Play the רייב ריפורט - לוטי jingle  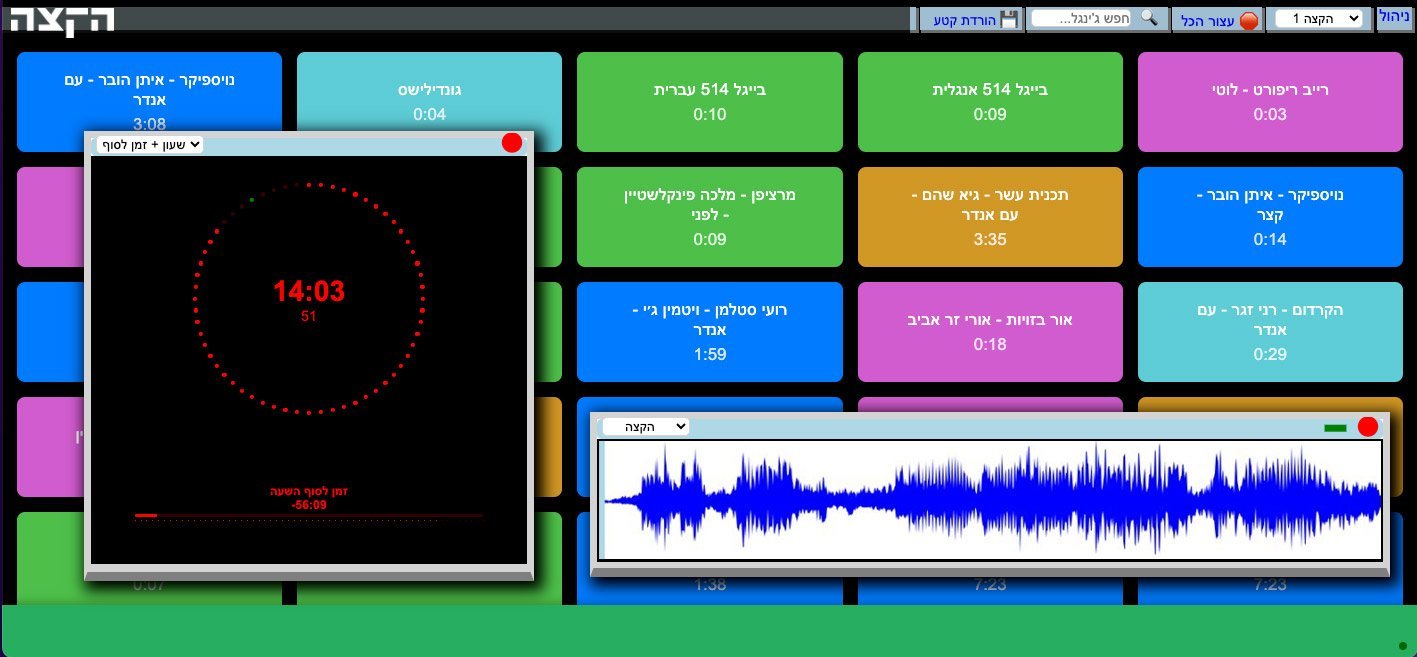click(x=1270, y=101)
